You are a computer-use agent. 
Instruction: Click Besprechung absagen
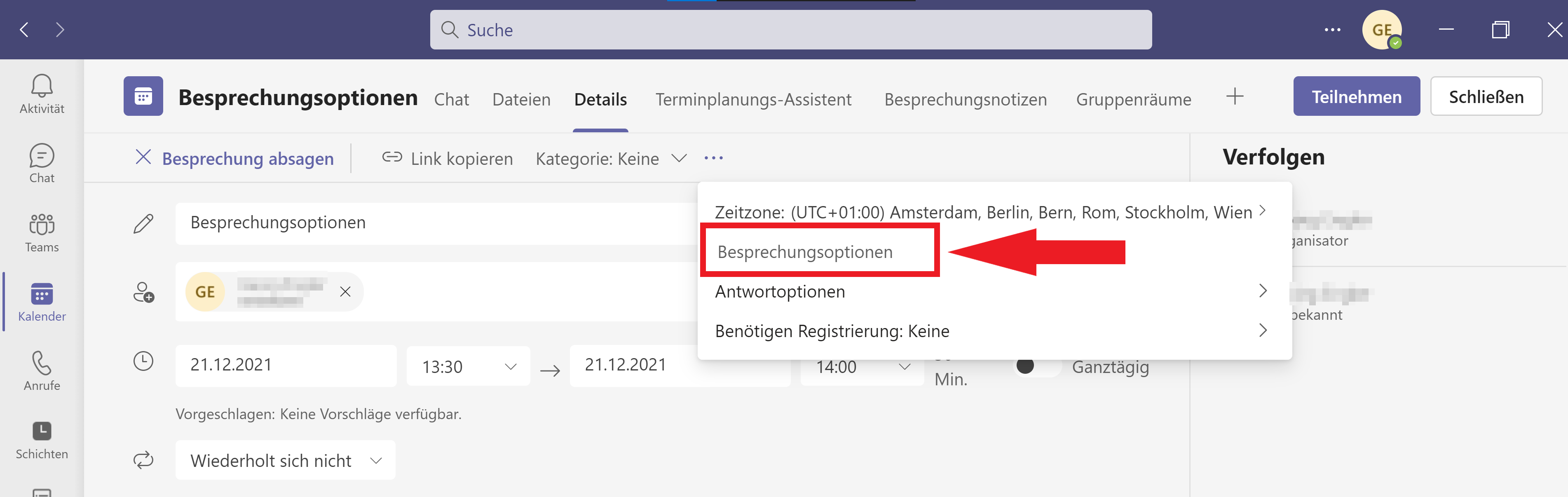click(248, 158)
